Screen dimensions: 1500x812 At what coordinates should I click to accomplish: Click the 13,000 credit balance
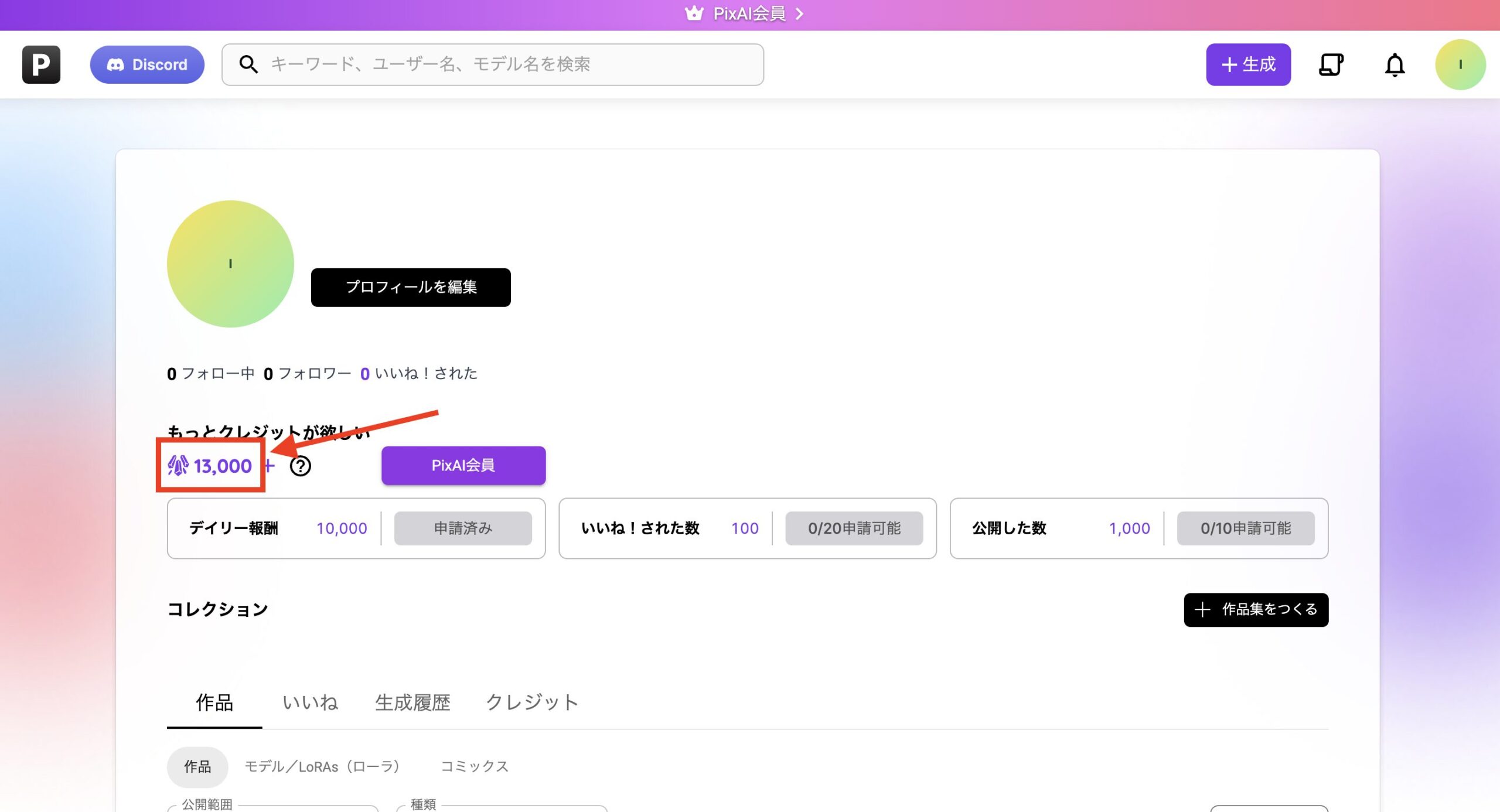pos(210,466)
